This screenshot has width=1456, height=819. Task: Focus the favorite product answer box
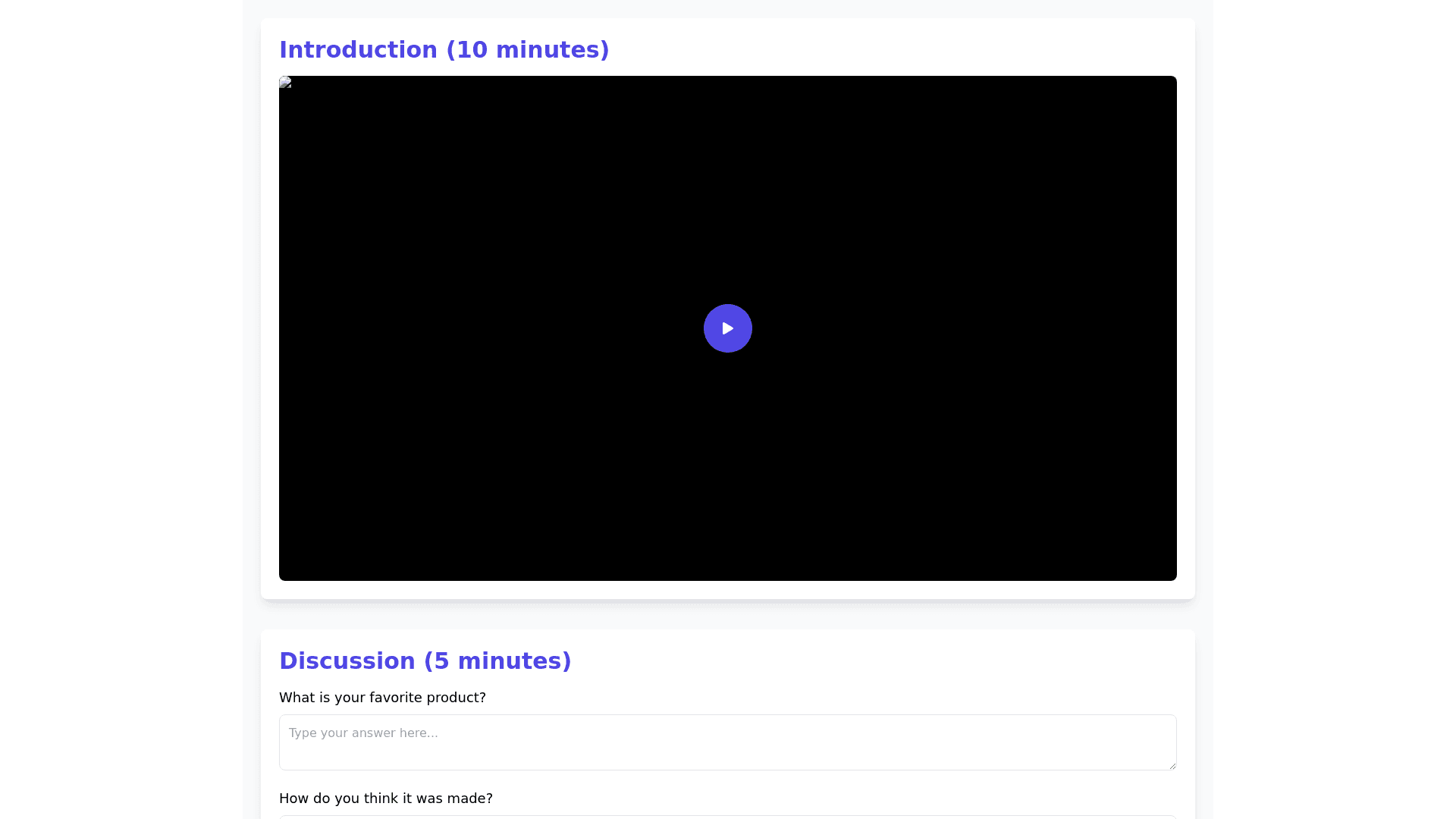[727, 742]
